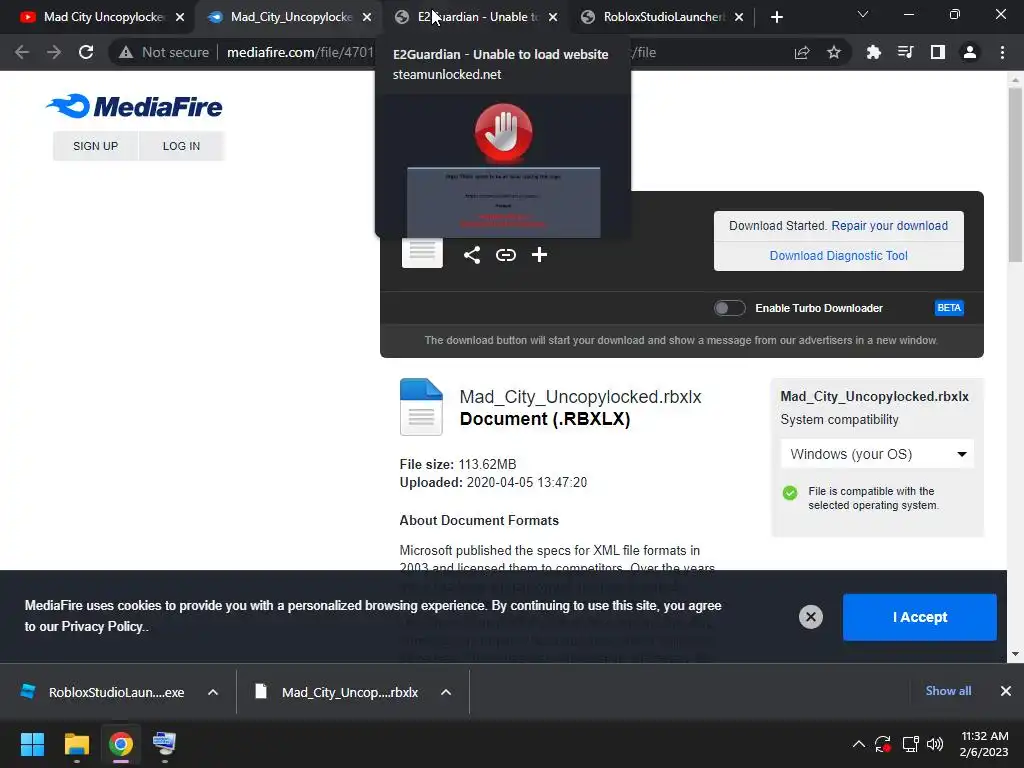Screen dimensions: 1024x768
Task: Open the tab search chevron
Action: click(x=863, y=14)
